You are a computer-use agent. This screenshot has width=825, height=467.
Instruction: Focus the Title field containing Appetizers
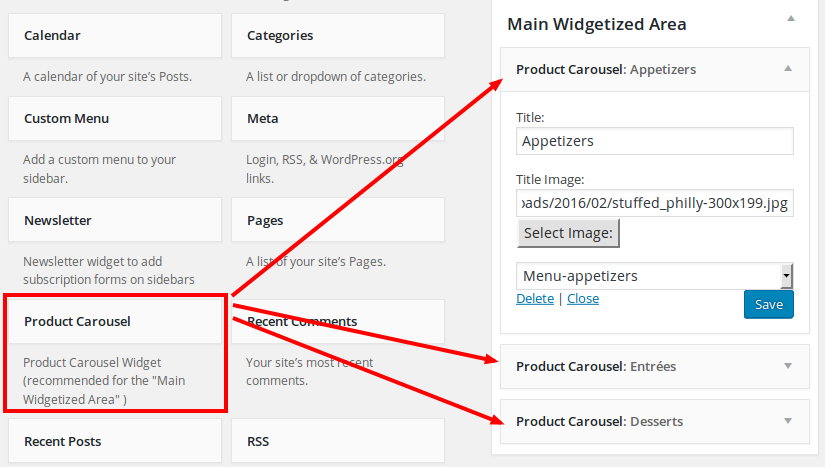(654, 141)
